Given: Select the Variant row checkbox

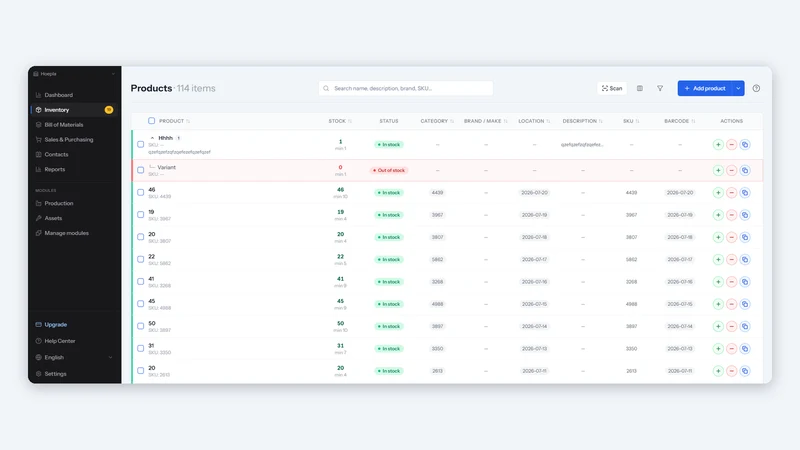Looking at the screenshot, I should tap(140, 170).
